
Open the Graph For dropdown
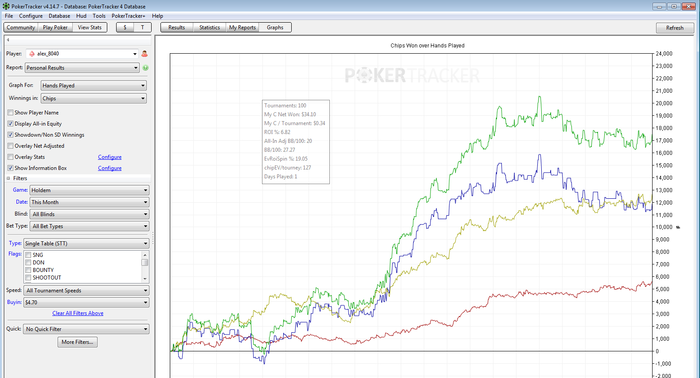(x=93, y=85)
